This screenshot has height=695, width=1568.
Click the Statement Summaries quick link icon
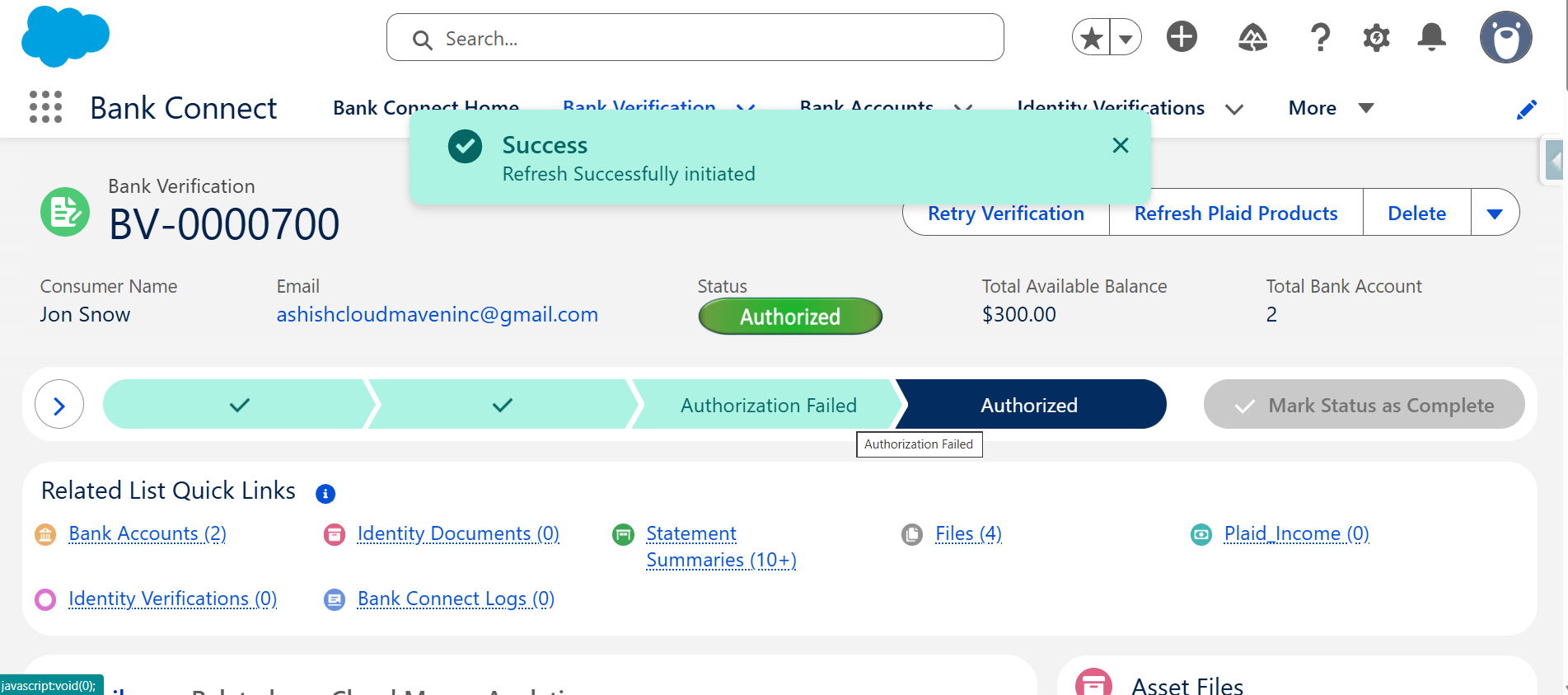pos(624,534)
